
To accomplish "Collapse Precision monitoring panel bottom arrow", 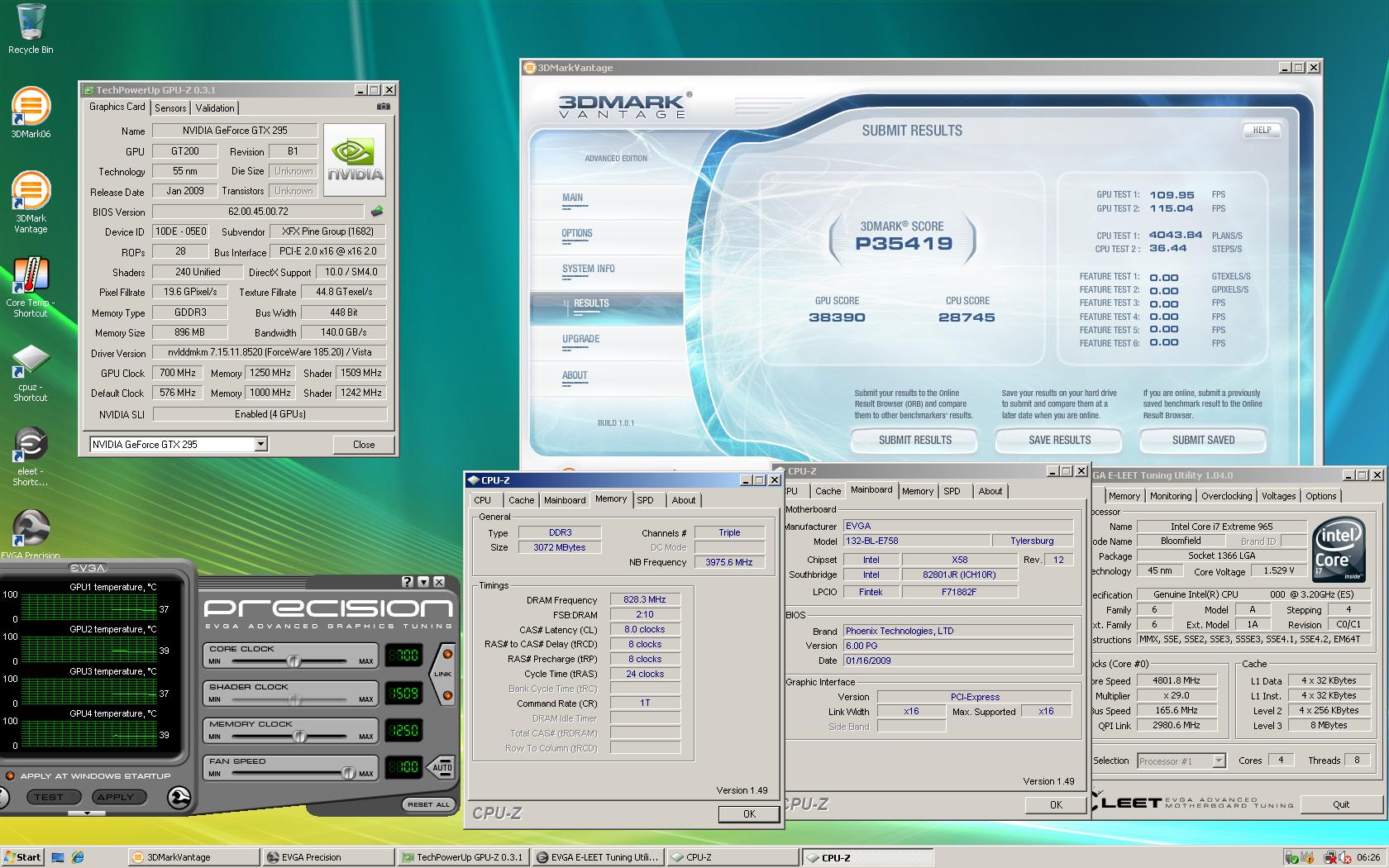I will tap(87, 813).
